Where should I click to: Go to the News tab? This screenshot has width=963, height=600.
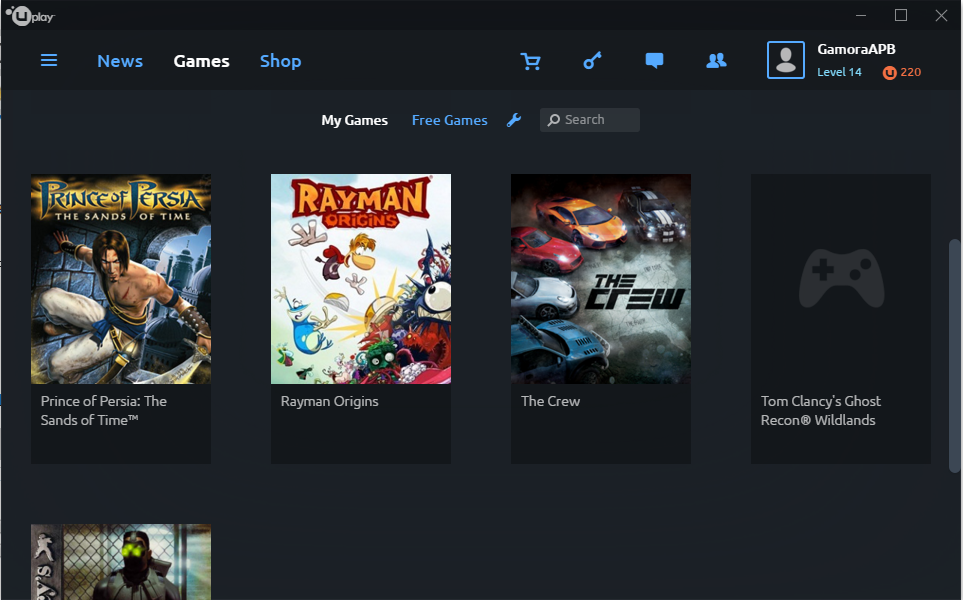120,61
